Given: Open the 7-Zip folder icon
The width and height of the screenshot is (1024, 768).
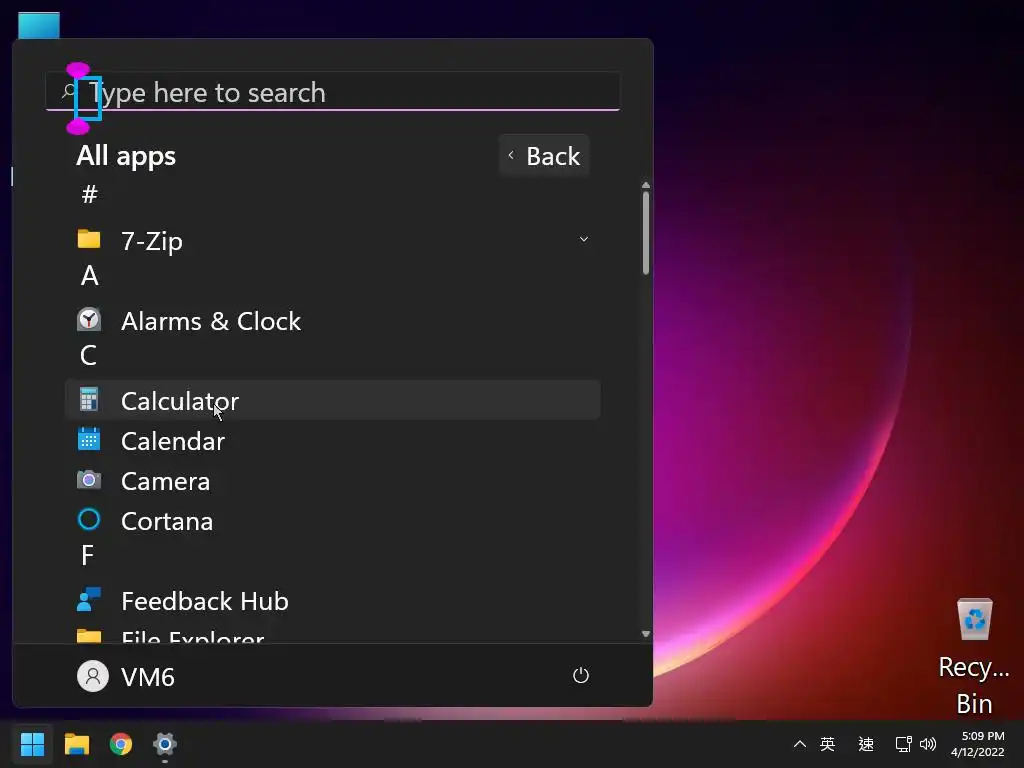Looking at the screenshot, I should (x=89, y=239).
